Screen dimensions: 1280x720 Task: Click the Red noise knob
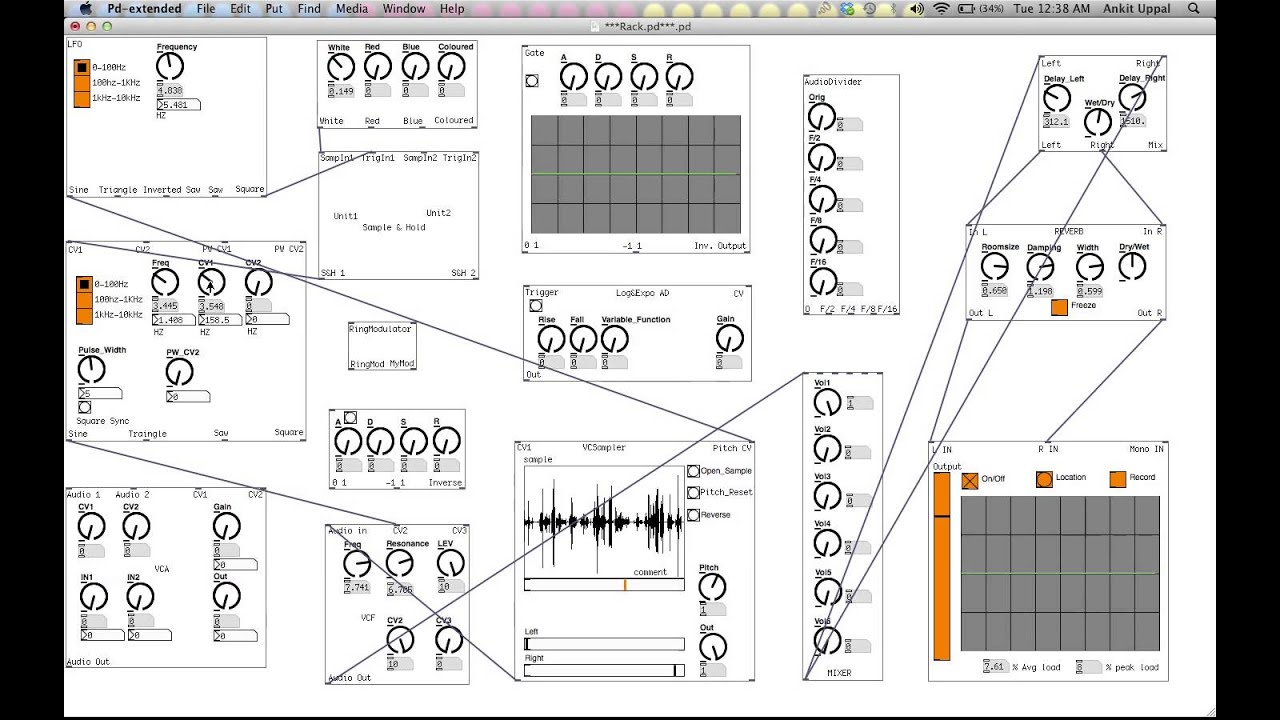pos(377,67)
